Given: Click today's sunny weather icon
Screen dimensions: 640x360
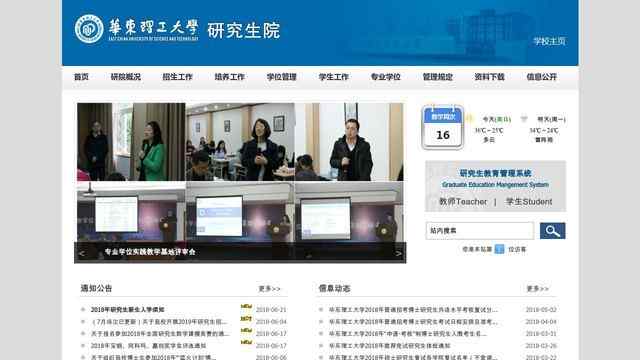Looking at the screenshot, I should point(470,119).
